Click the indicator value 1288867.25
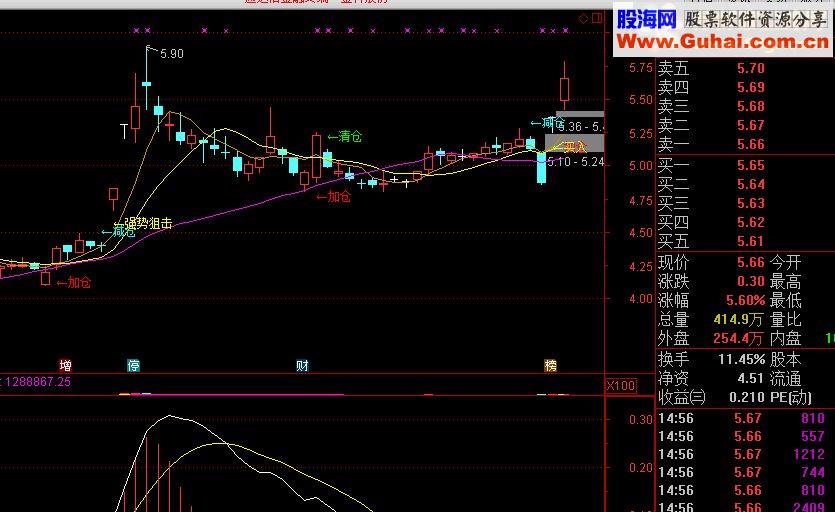The image size is (835, 512). click(x=38, y=381)
